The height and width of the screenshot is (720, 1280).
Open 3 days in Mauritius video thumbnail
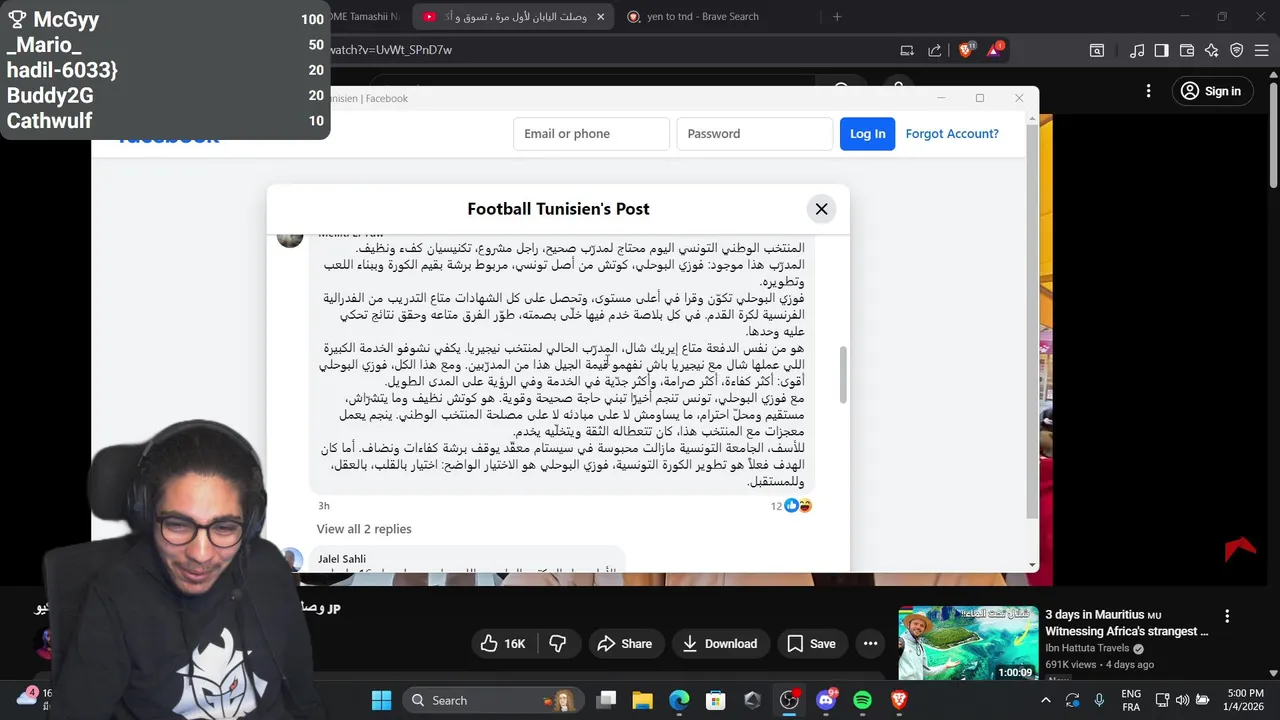[x=967, y=643]
